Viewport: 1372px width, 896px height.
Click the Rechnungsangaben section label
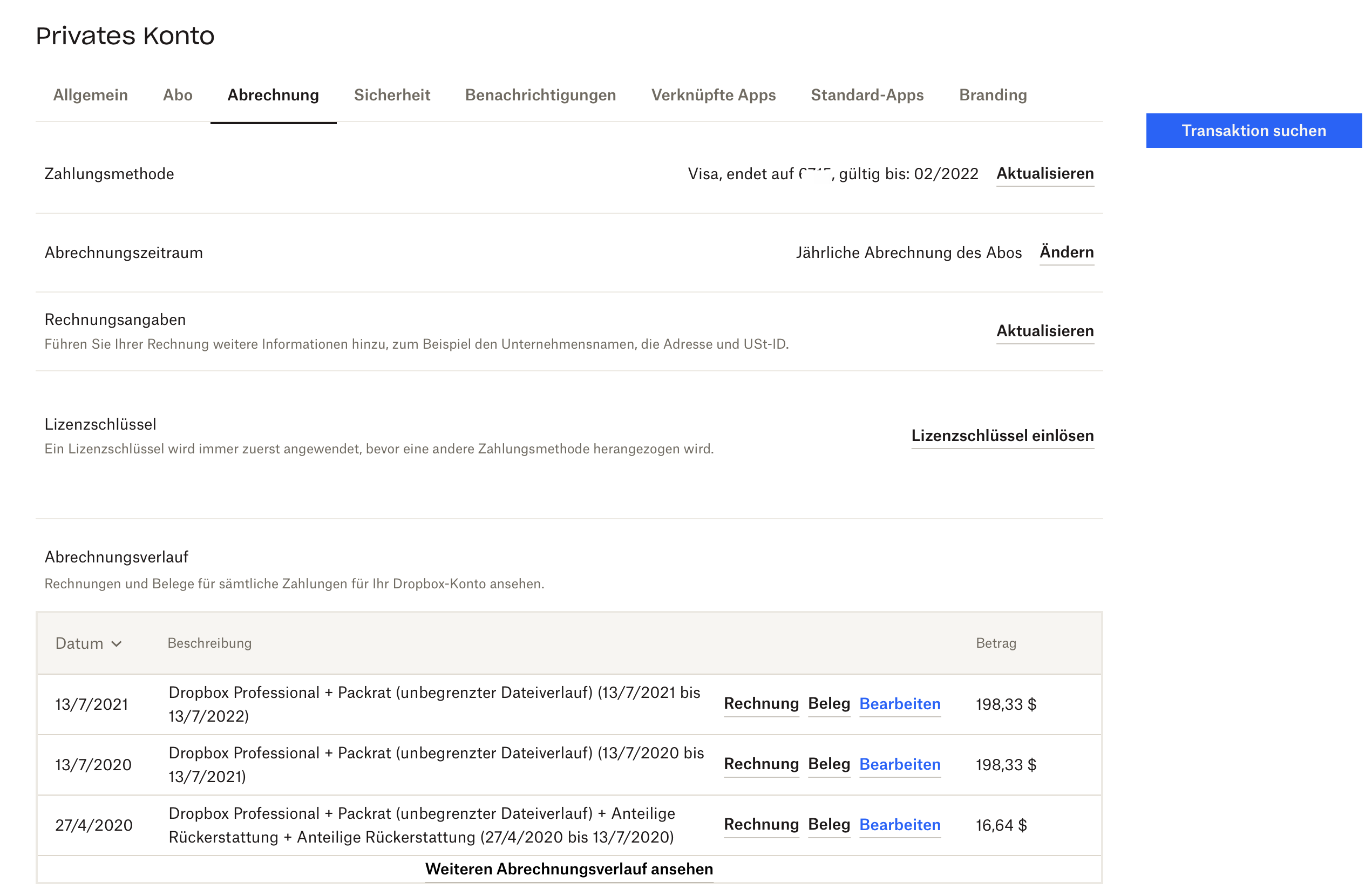coord(116,320)
